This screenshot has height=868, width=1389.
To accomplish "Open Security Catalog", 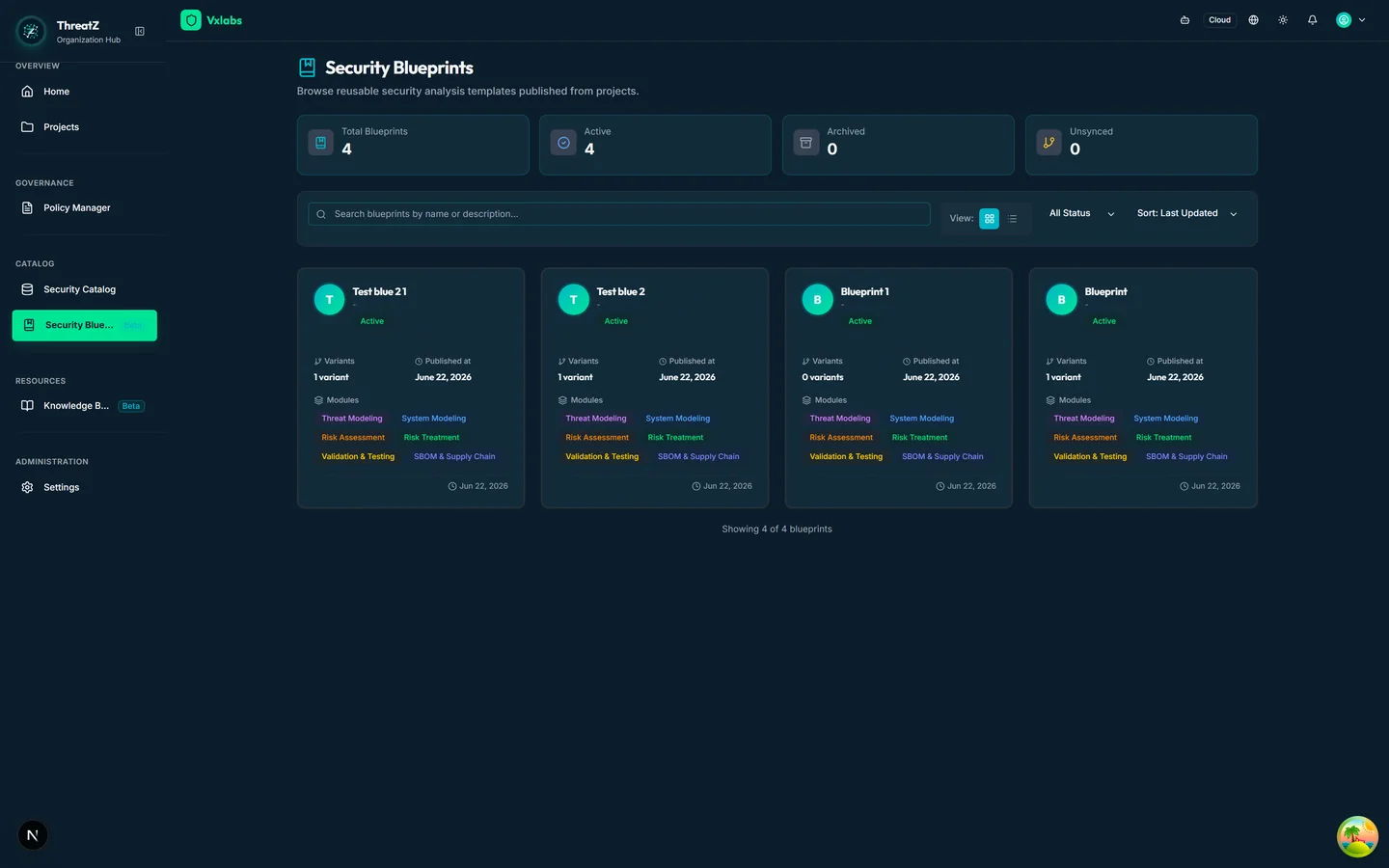I will coord(85,289).
